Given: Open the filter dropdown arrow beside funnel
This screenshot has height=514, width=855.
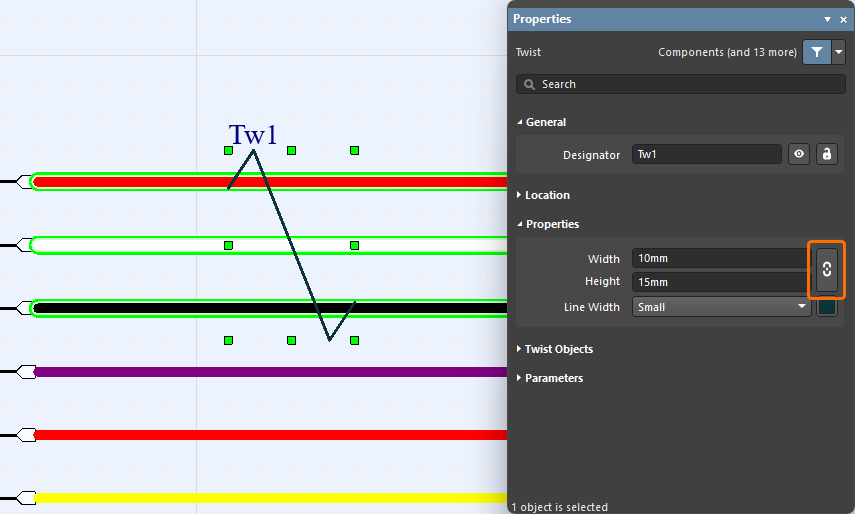Looking at the screenshot, I should (839, 52).
